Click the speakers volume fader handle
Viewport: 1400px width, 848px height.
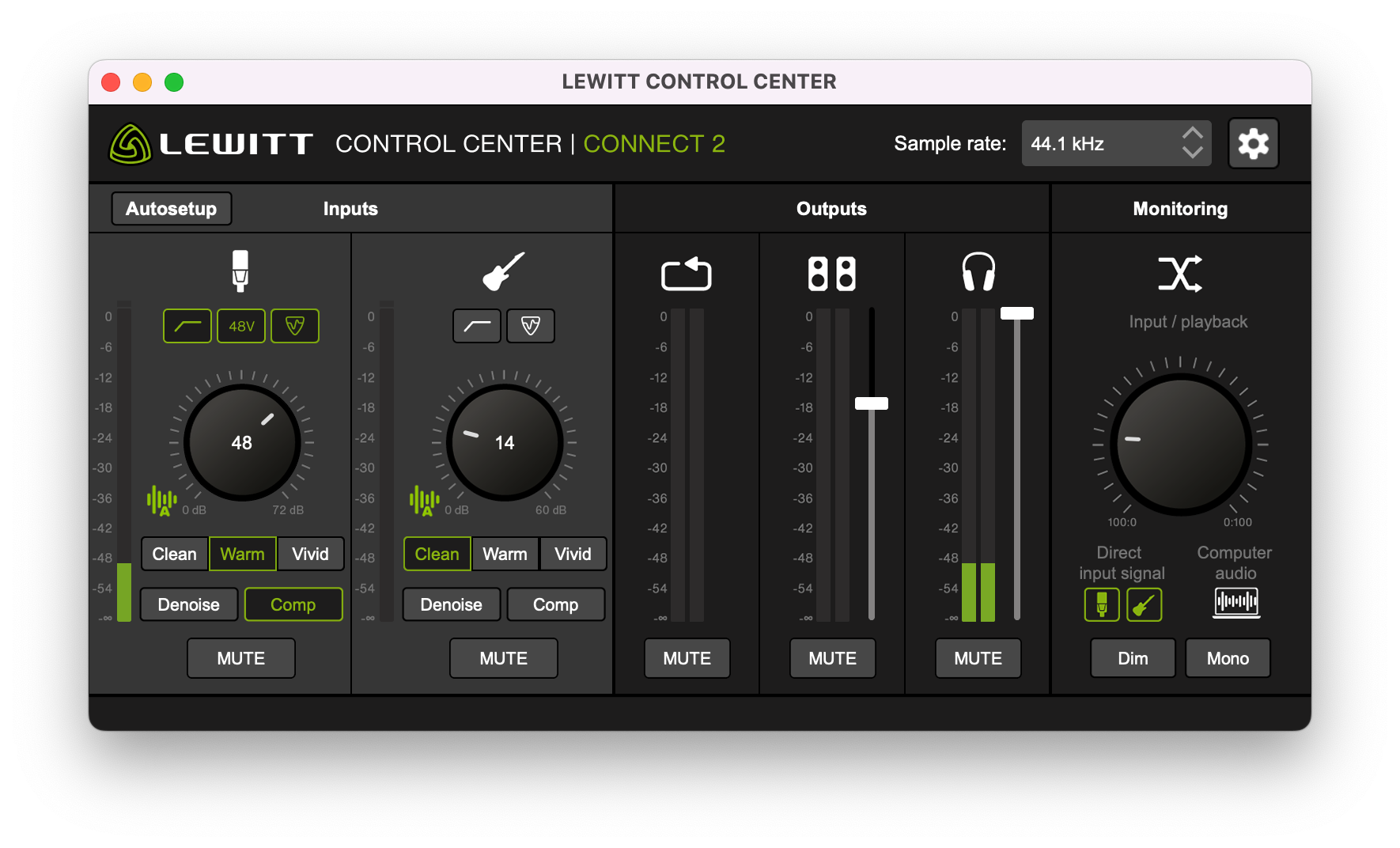click(872, 403)
